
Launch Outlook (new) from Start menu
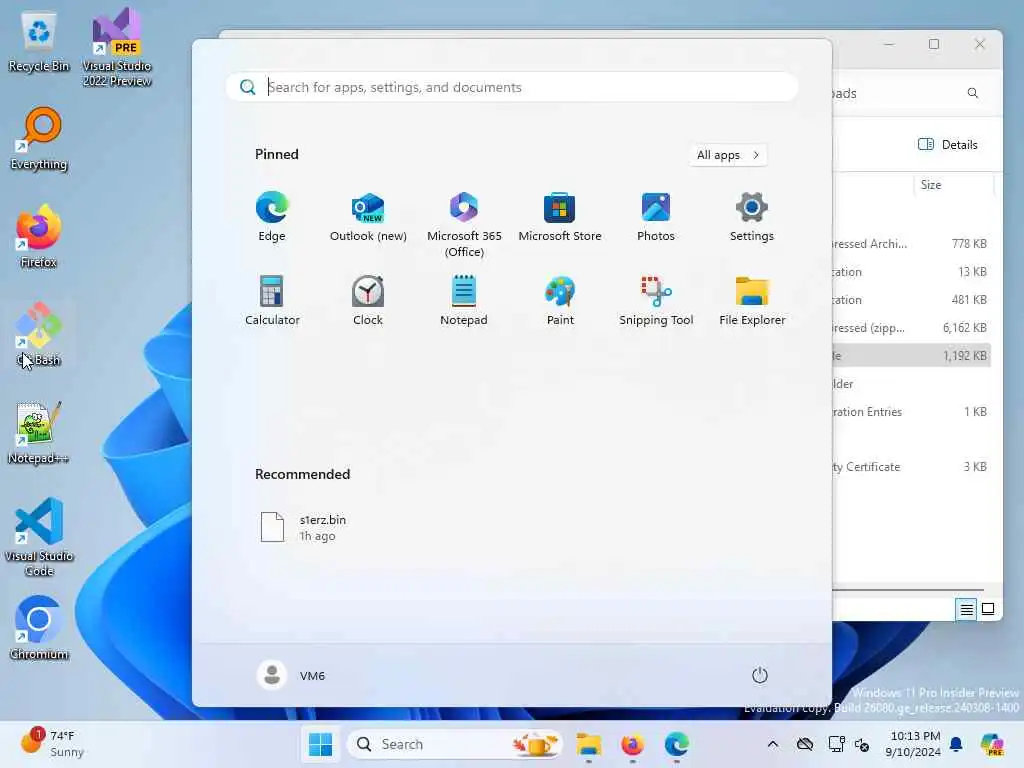[x=368, y=217]
